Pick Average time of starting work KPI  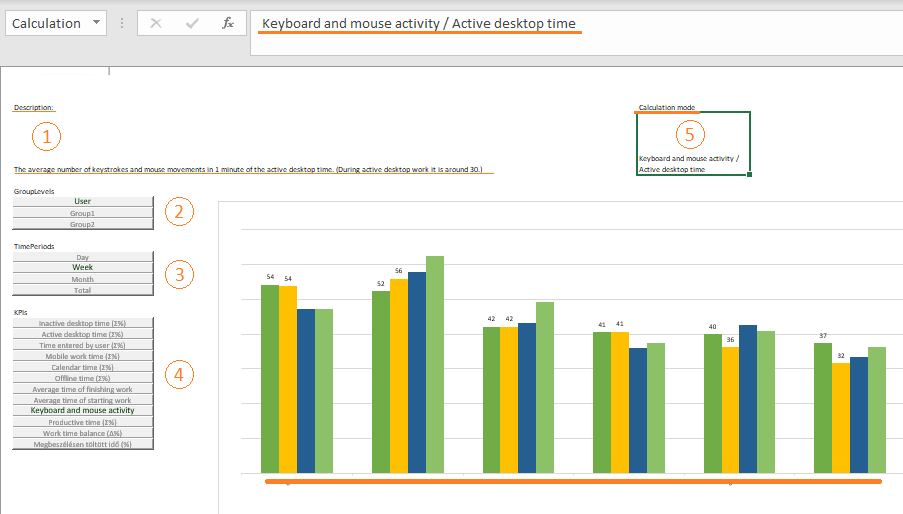click(83, 400)
